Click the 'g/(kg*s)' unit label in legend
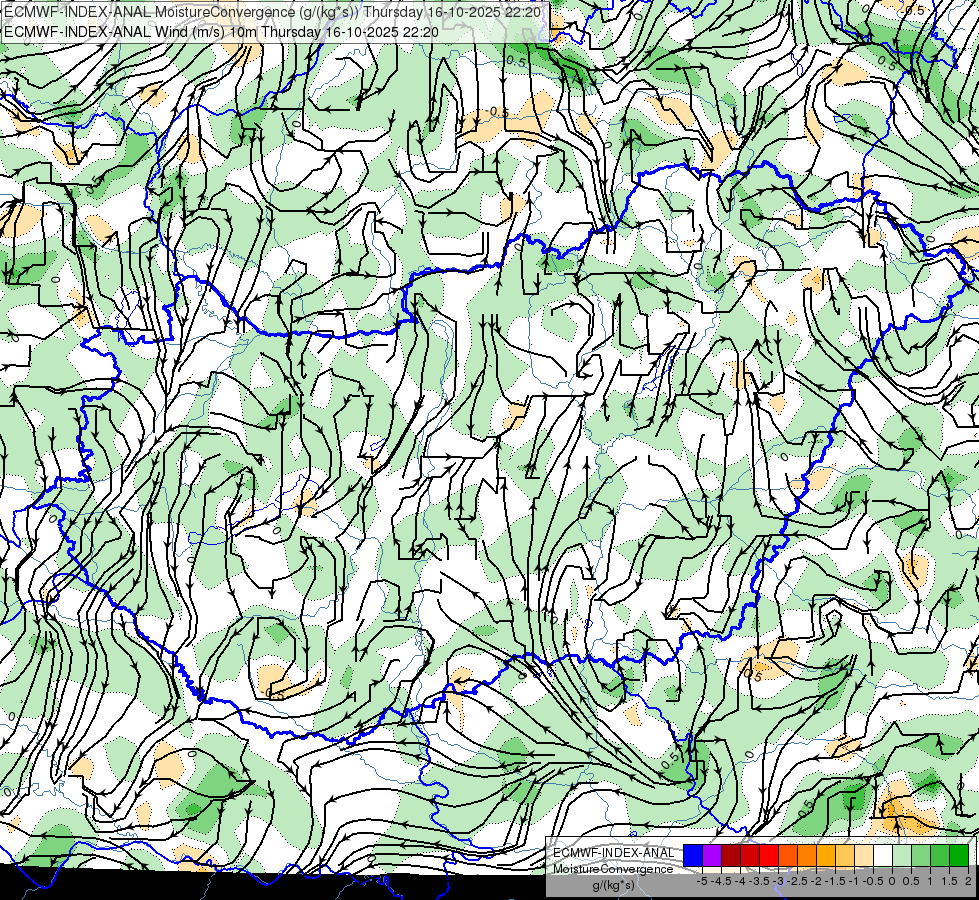979x900 pixels. coord(613,885)
